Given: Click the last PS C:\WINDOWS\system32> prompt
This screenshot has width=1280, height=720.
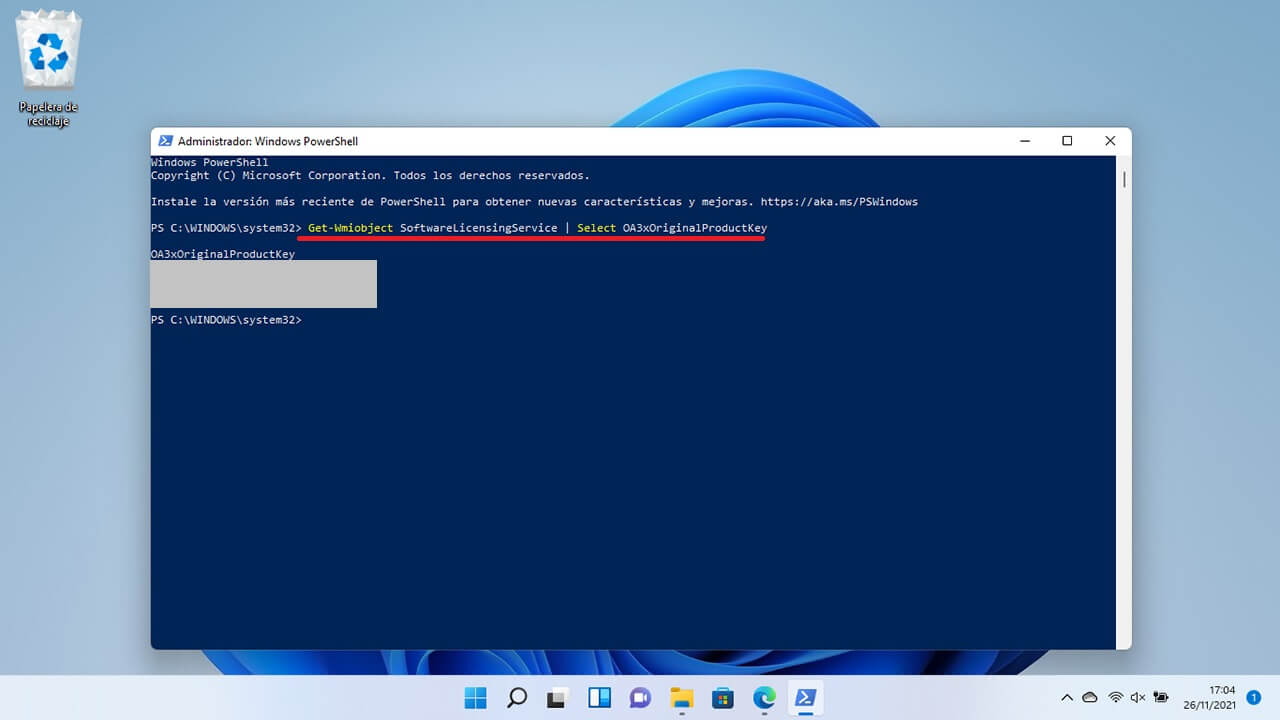Looking at the screenshot, I should pyautogui.click(x=225, y=320).
